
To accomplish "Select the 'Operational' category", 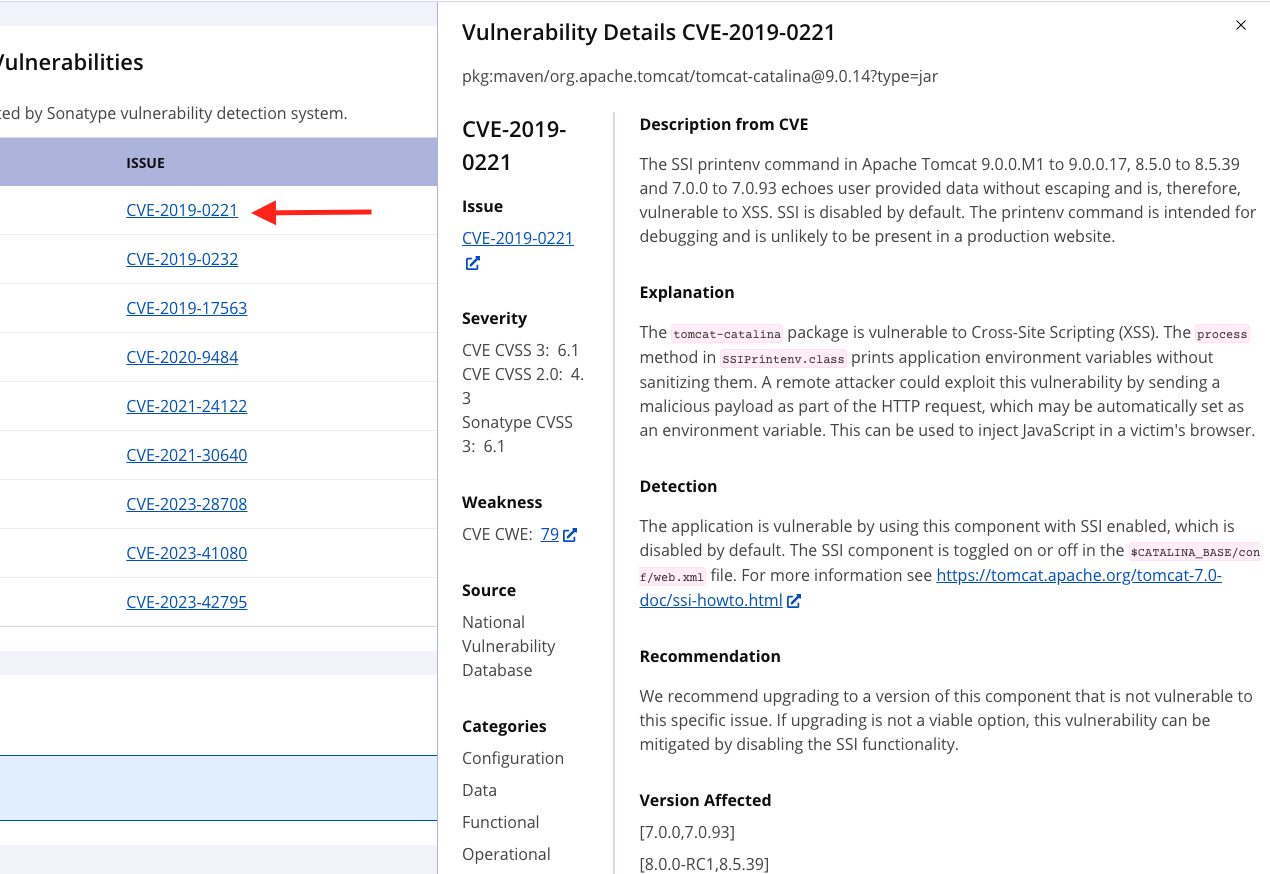I will point(506,854).
